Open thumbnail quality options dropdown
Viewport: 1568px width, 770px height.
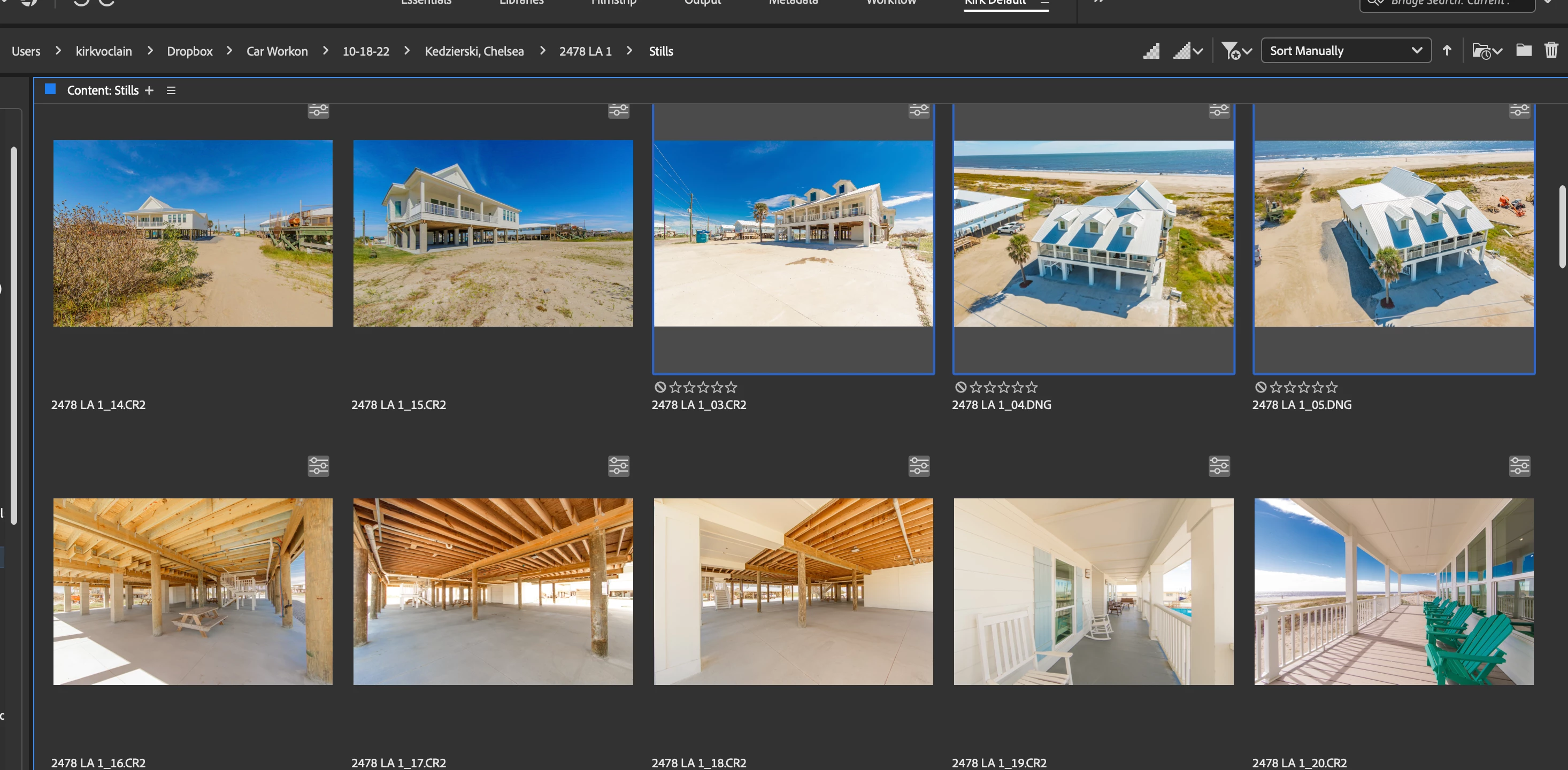(1189, 51)
